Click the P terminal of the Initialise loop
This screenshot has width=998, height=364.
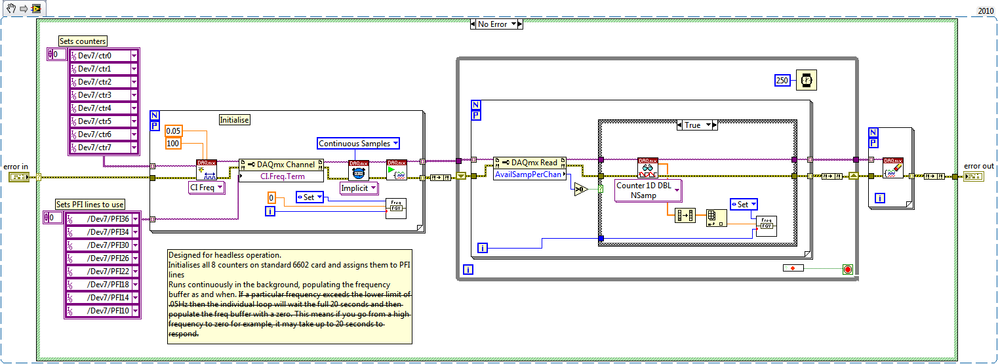(155, 126)
